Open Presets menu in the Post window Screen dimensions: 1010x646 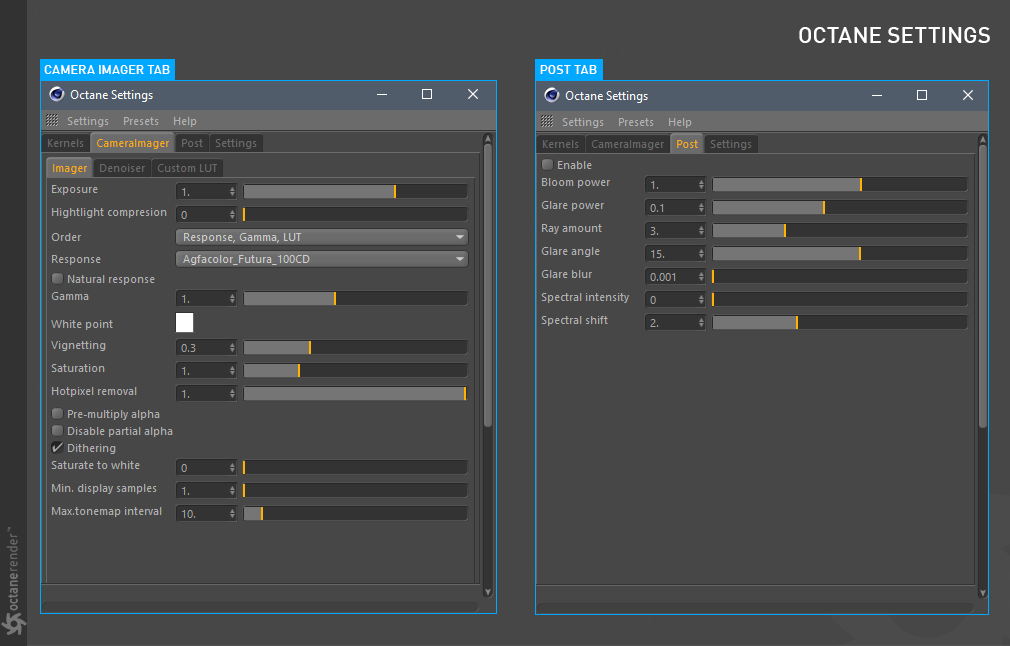pyautogui.click(x=635, y=122)
